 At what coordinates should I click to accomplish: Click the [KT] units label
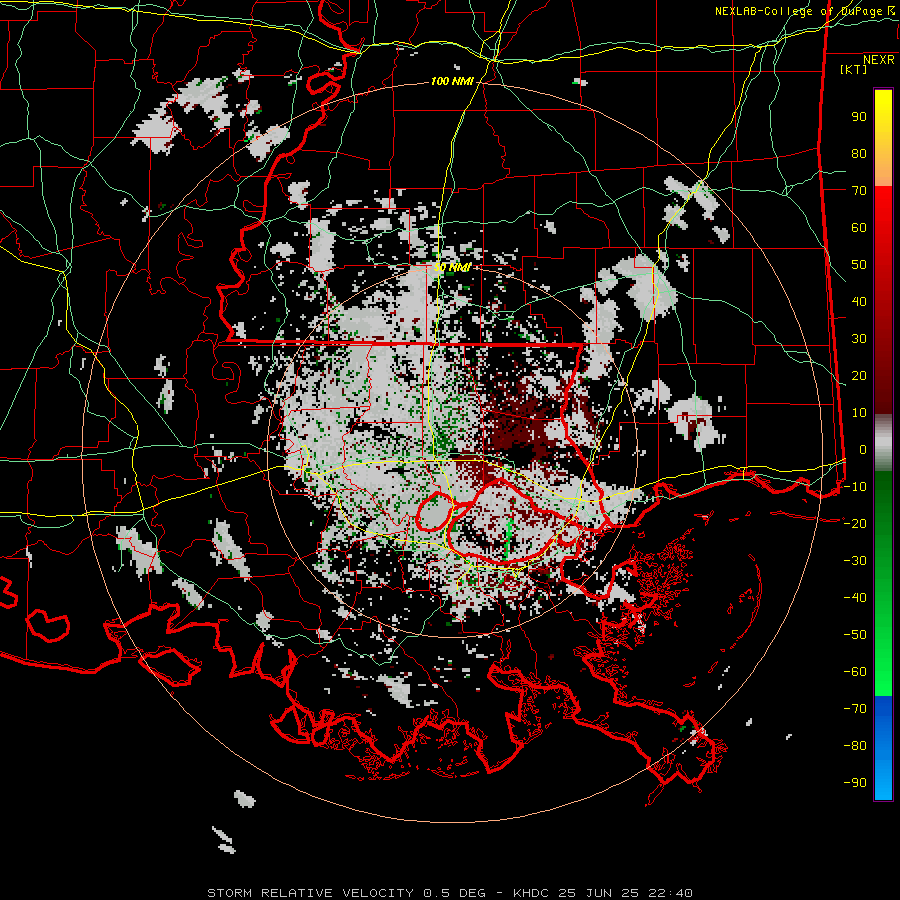pyautogui.click(x=853, y=69)
